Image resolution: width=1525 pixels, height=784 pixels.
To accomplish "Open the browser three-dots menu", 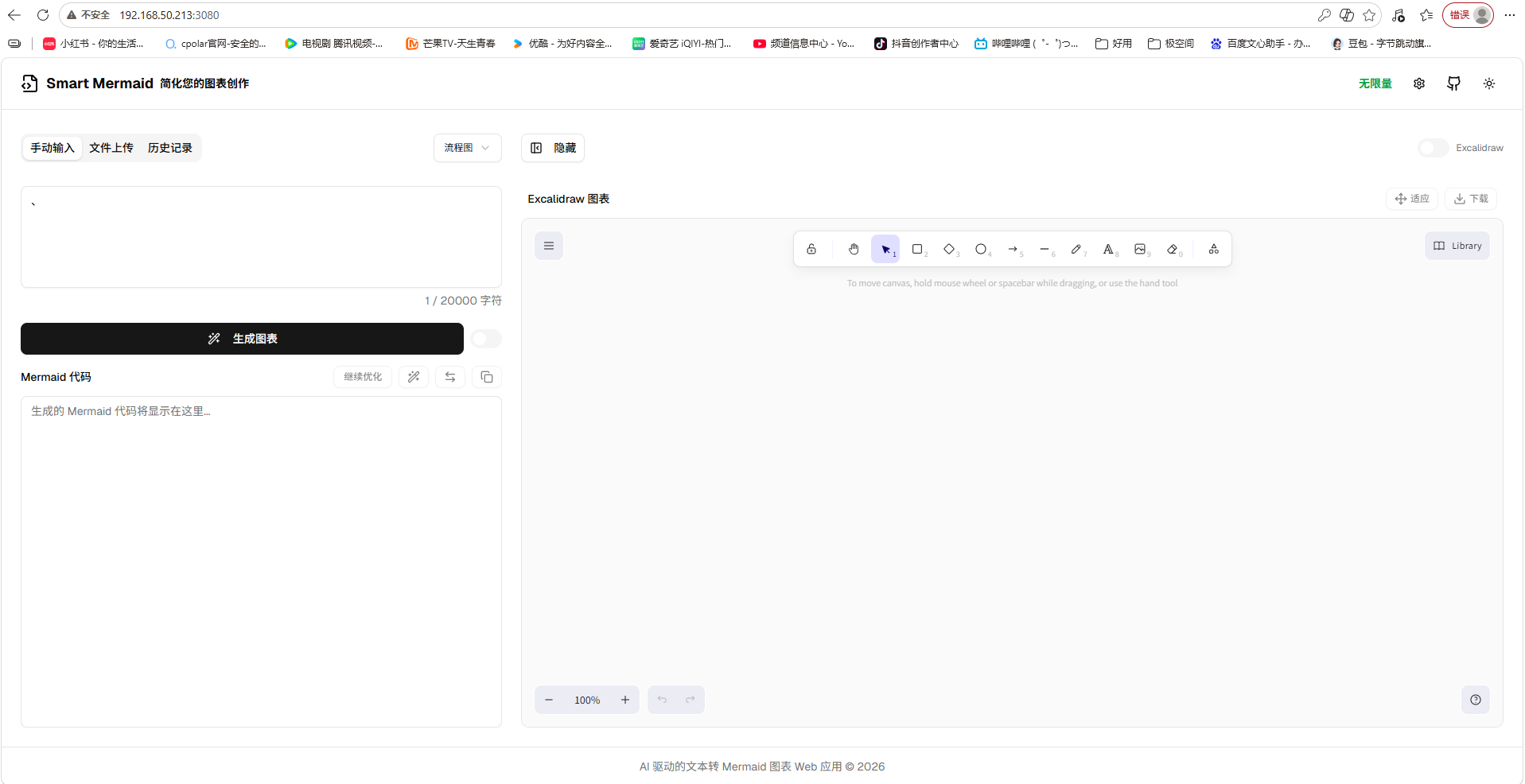I will [1510, 15].
